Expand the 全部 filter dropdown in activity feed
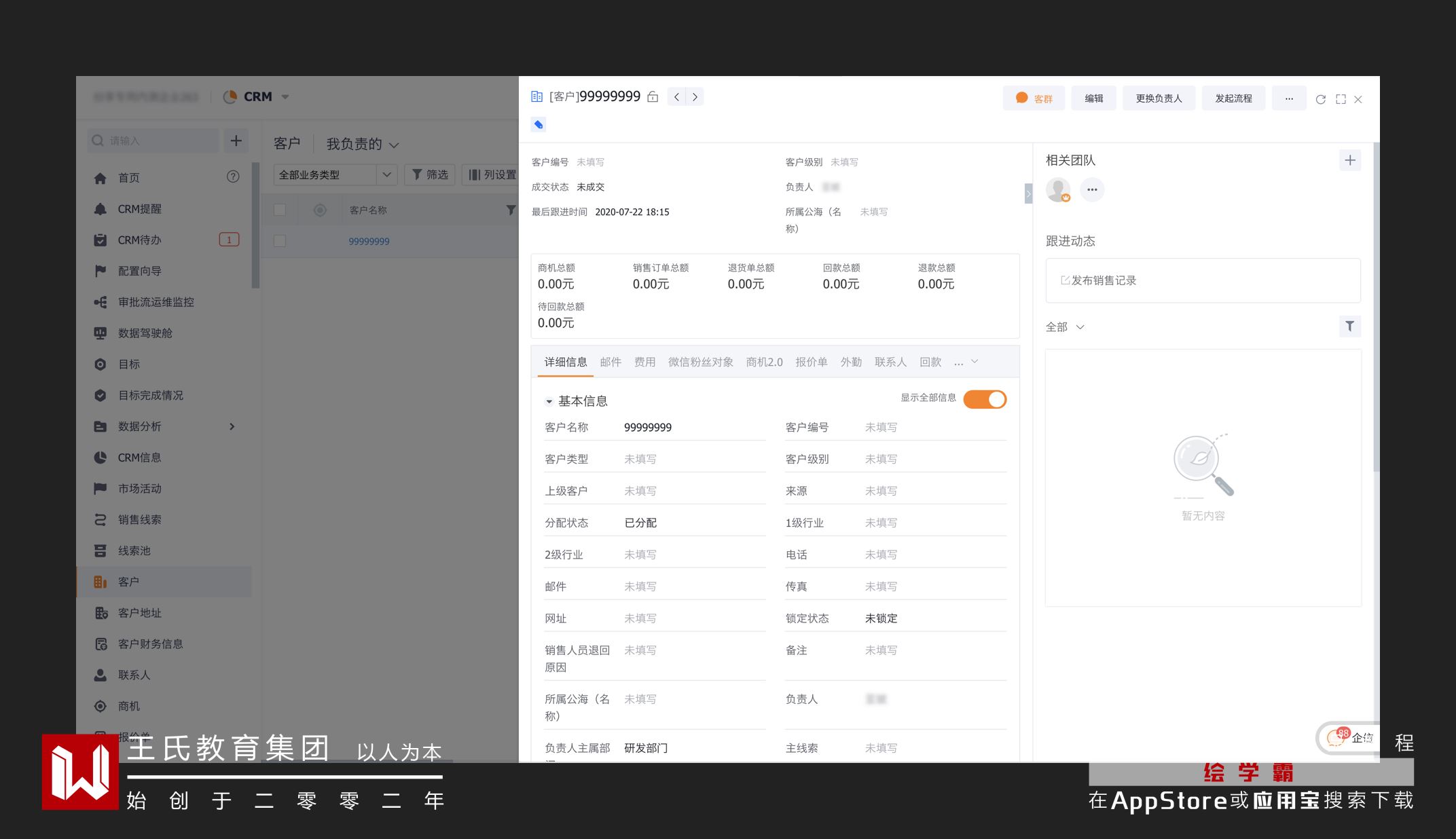 [x=1065, y=327]
